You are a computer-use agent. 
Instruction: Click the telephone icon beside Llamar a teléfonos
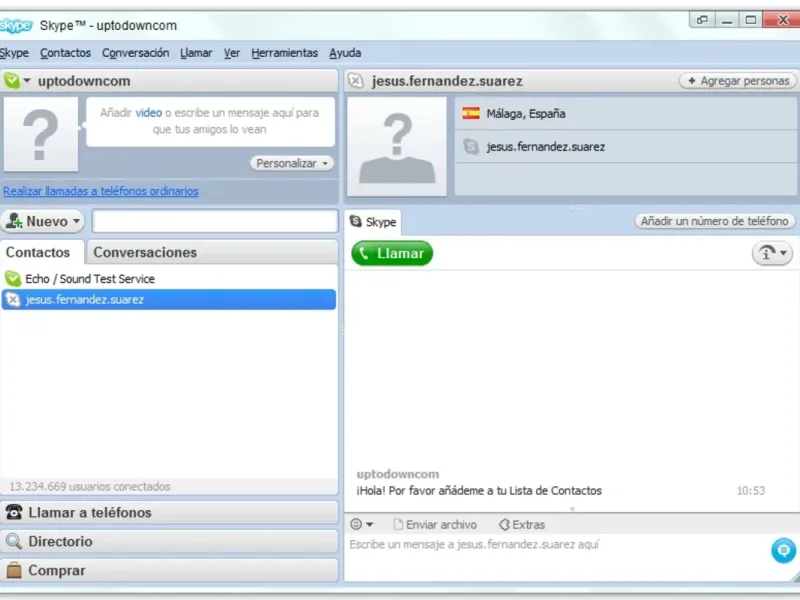[x=14, y=512]
